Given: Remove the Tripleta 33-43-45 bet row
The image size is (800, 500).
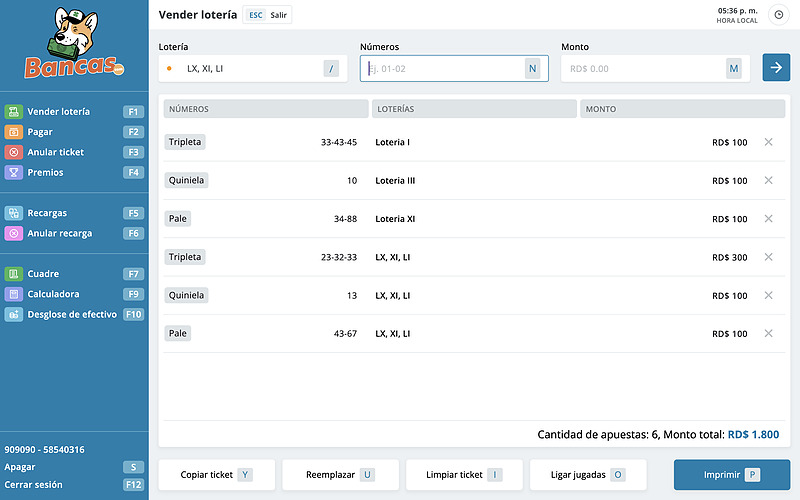Looking at the screenshot, I should [x=768, y=142].
